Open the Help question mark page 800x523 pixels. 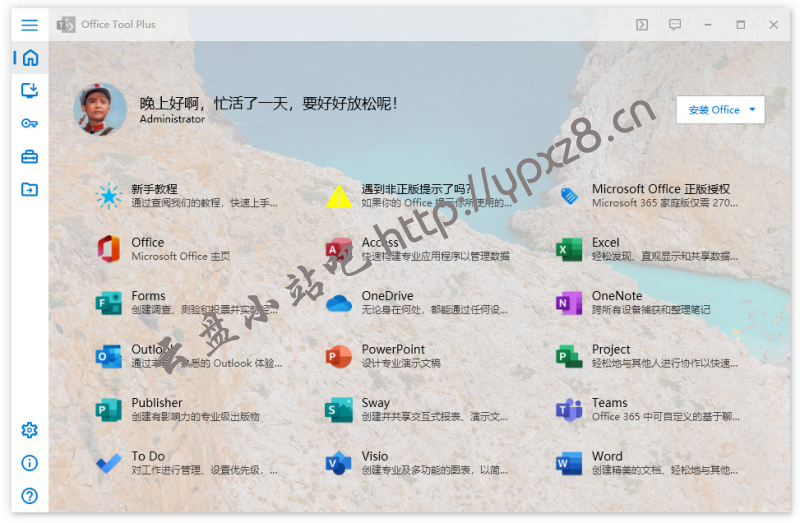[x=30, y=496]
